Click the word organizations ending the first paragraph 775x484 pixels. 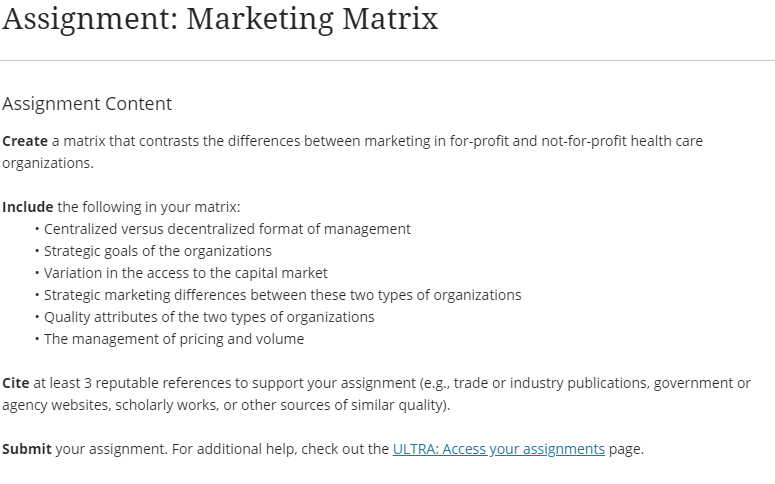click(48, 163)
